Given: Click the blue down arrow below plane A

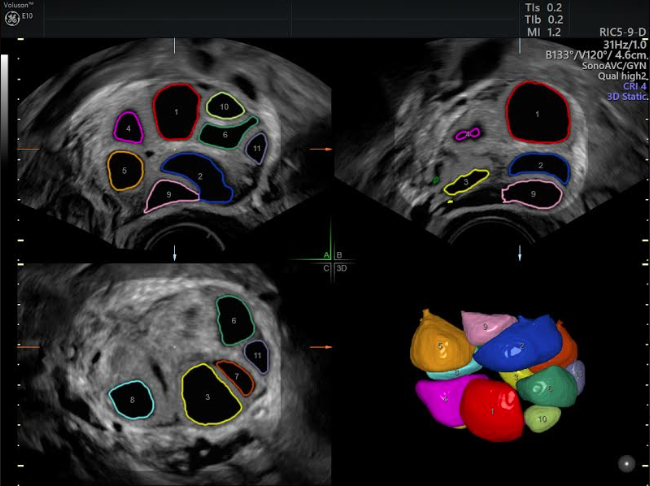Looking at the screenshot, I should pos(176,255).
